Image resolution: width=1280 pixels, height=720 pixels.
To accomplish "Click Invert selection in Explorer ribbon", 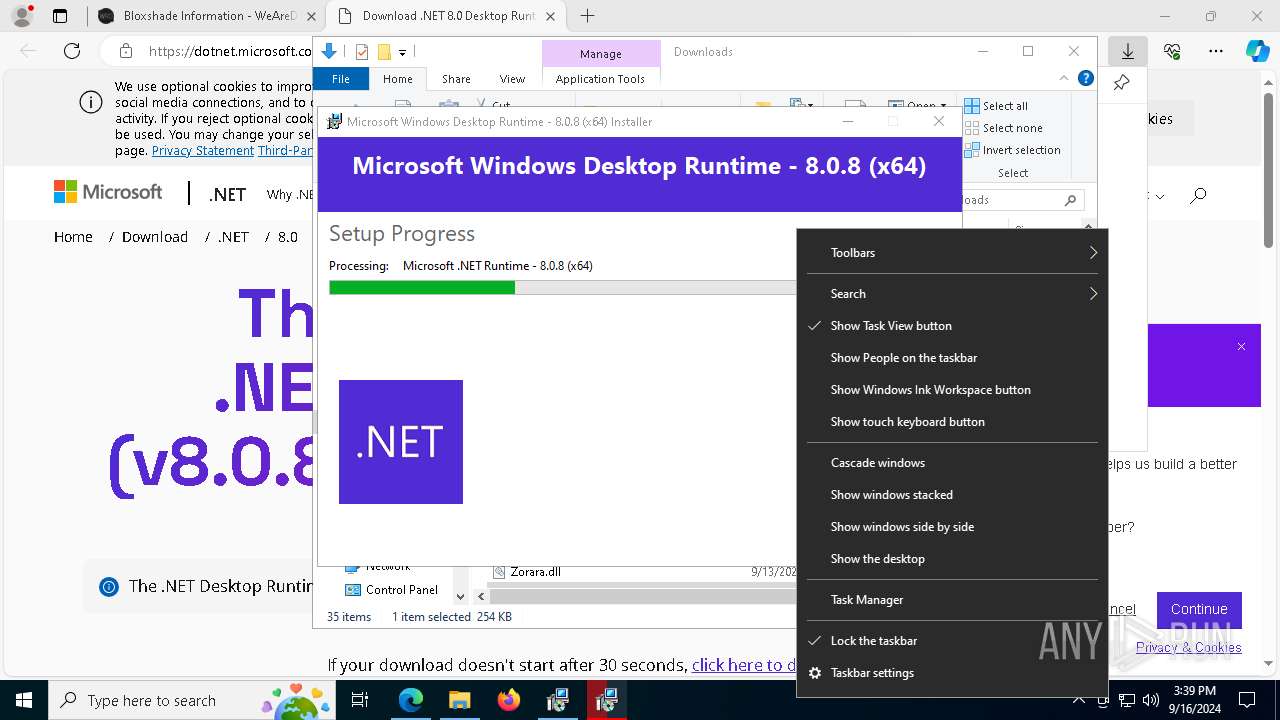I will pyautogui.click(x=1012, y=150).
